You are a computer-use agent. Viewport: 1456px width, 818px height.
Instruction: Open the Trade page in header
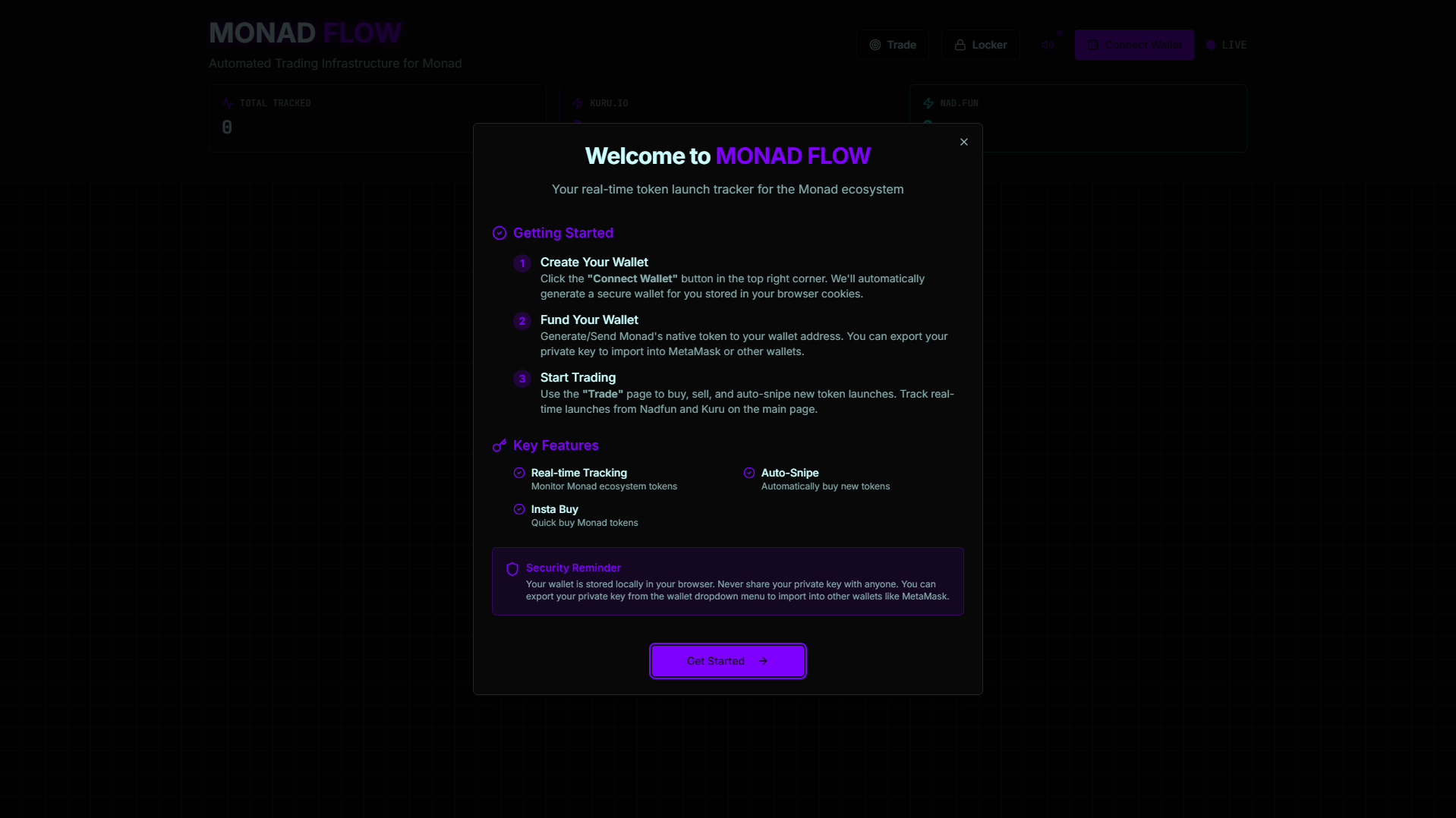[893, 45]
